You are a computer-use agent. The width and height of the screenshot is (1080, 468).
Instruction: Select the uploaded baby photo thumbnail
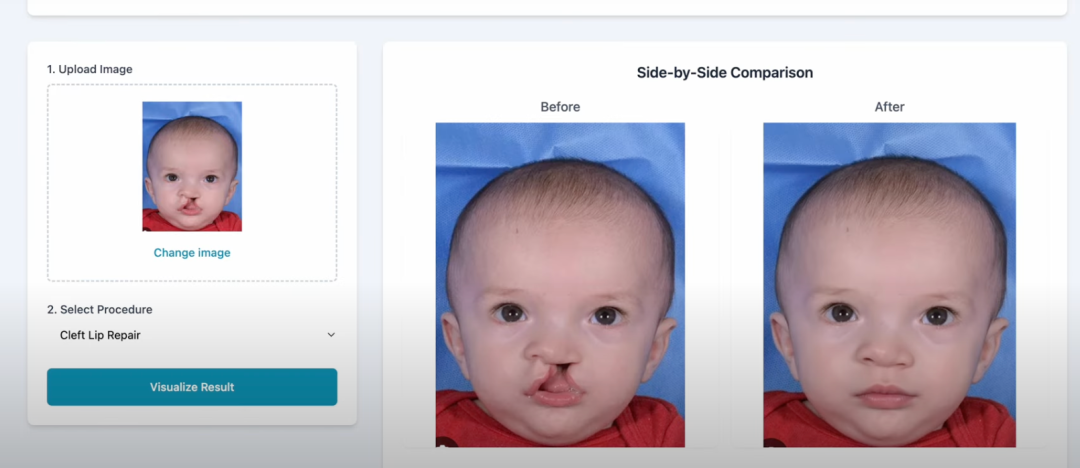tap(191, 166)
